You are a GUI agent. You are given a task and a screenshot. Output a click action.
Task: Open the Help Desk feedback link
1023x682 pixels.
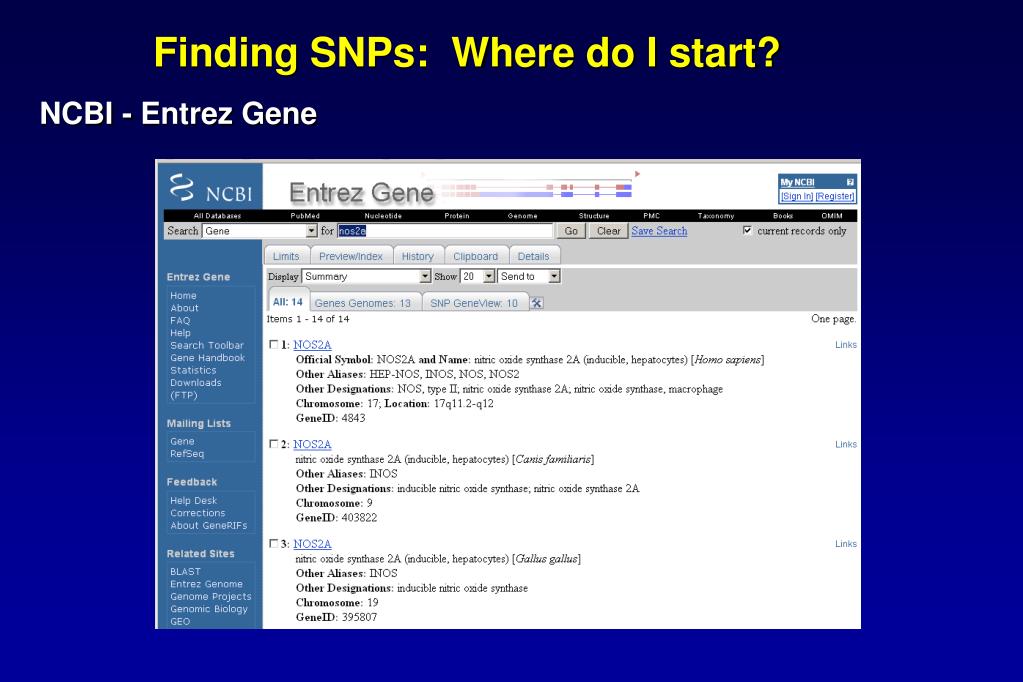(193, 501)
